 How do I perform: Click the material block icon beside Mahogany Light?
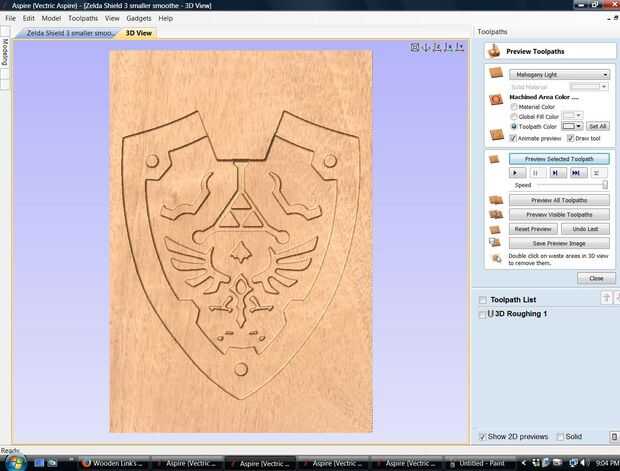pos(496,73)
